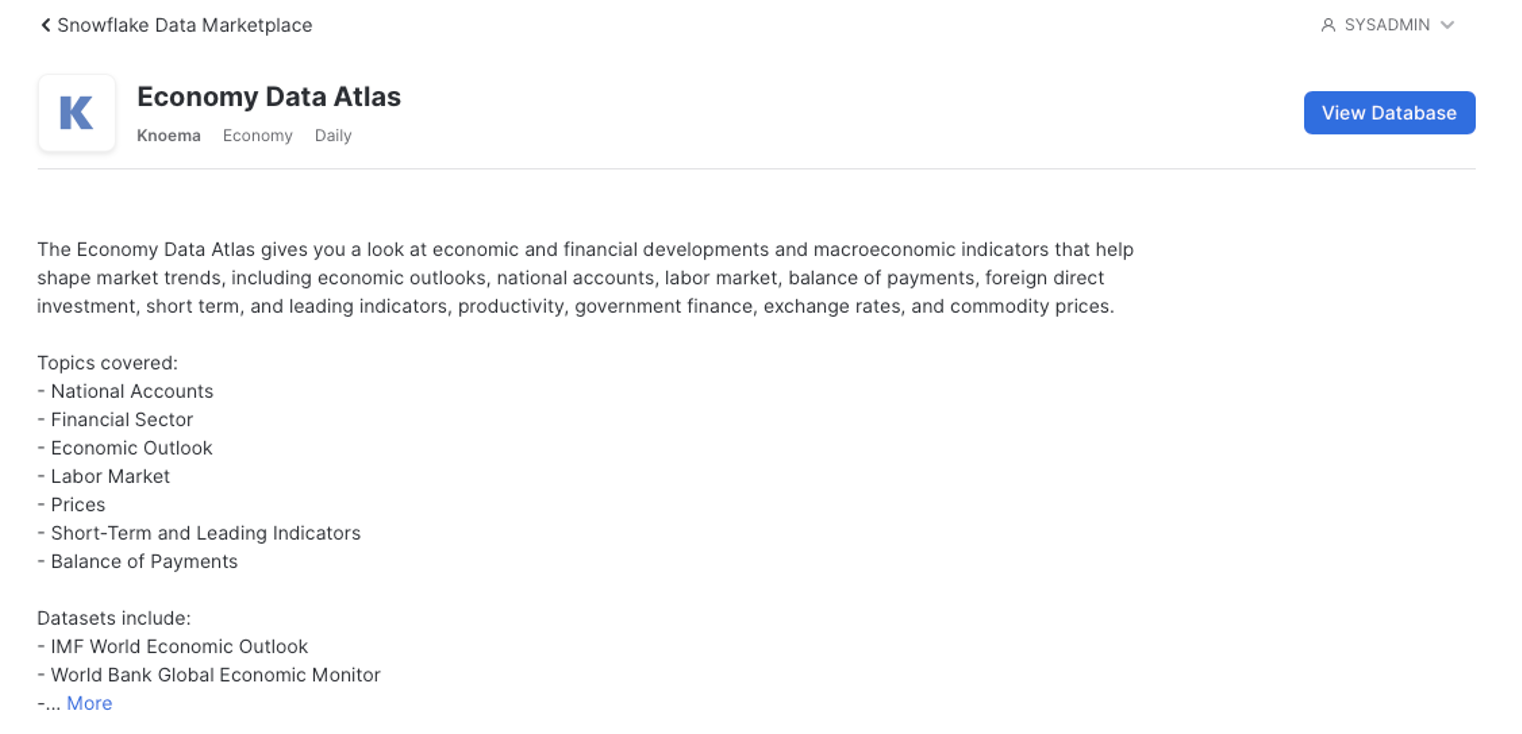The image size is (1522, 734).
Task: Select the Knoema provider name
Action: (x=169, y=136)
